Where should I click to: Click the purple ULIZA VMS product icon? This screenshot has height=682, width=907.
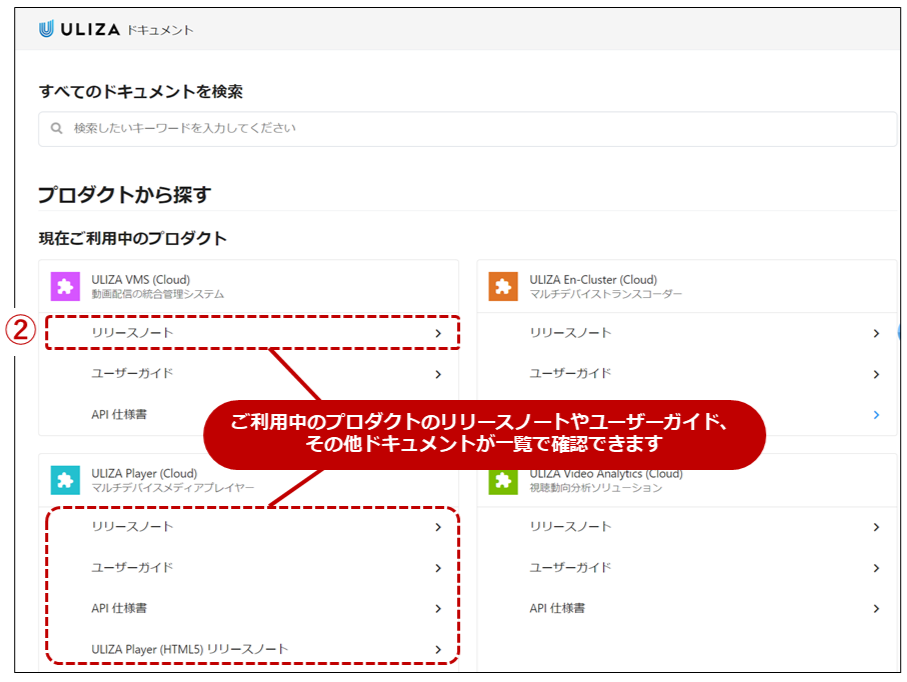click(x=65, y=286)
